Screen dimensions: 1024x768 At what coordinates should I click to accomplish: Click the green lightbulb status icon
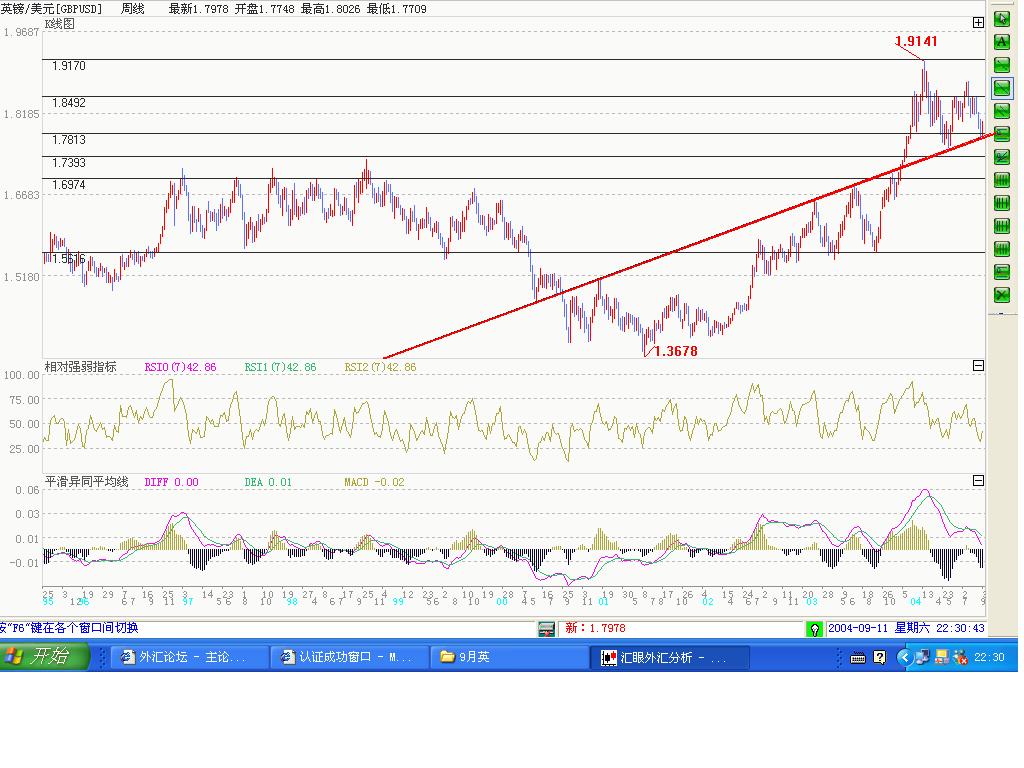pos(815,629)
